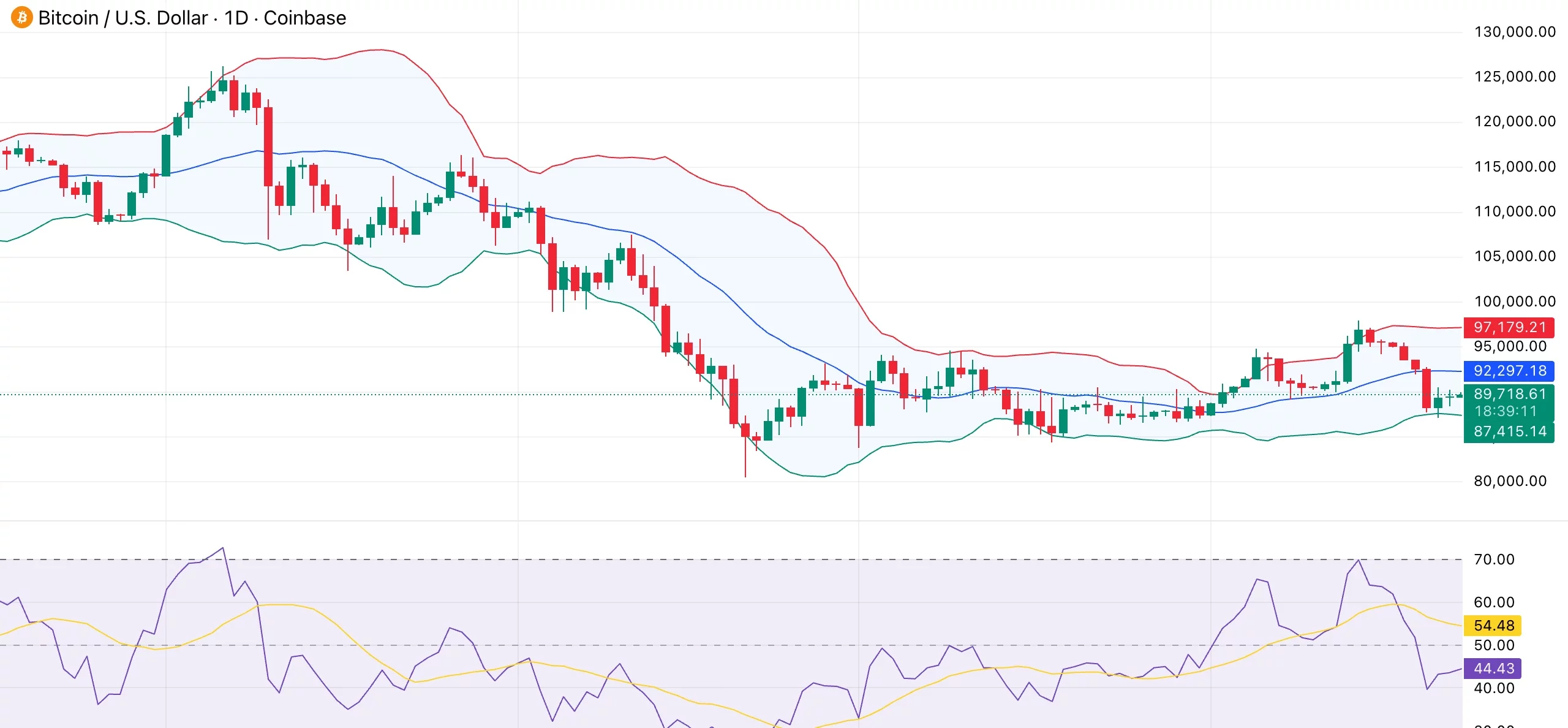Select the 80,000.00 price scale label
This screenshot has height=728, width=1568.
pyautogui.click(x=1510, y=481)
